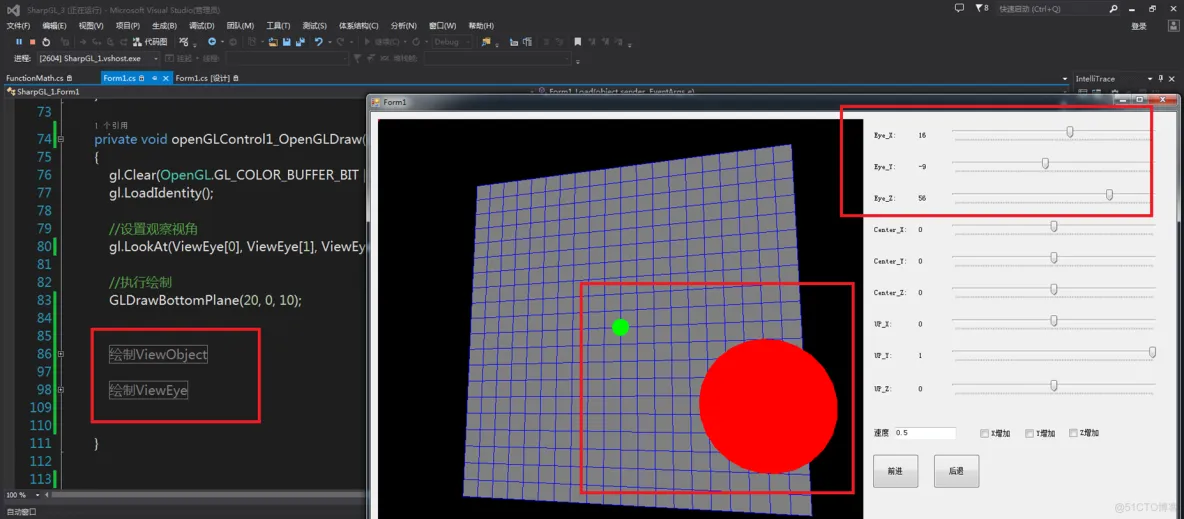Pin the IntelliTrace panel with the pushpin icon

click(1161, 79)
